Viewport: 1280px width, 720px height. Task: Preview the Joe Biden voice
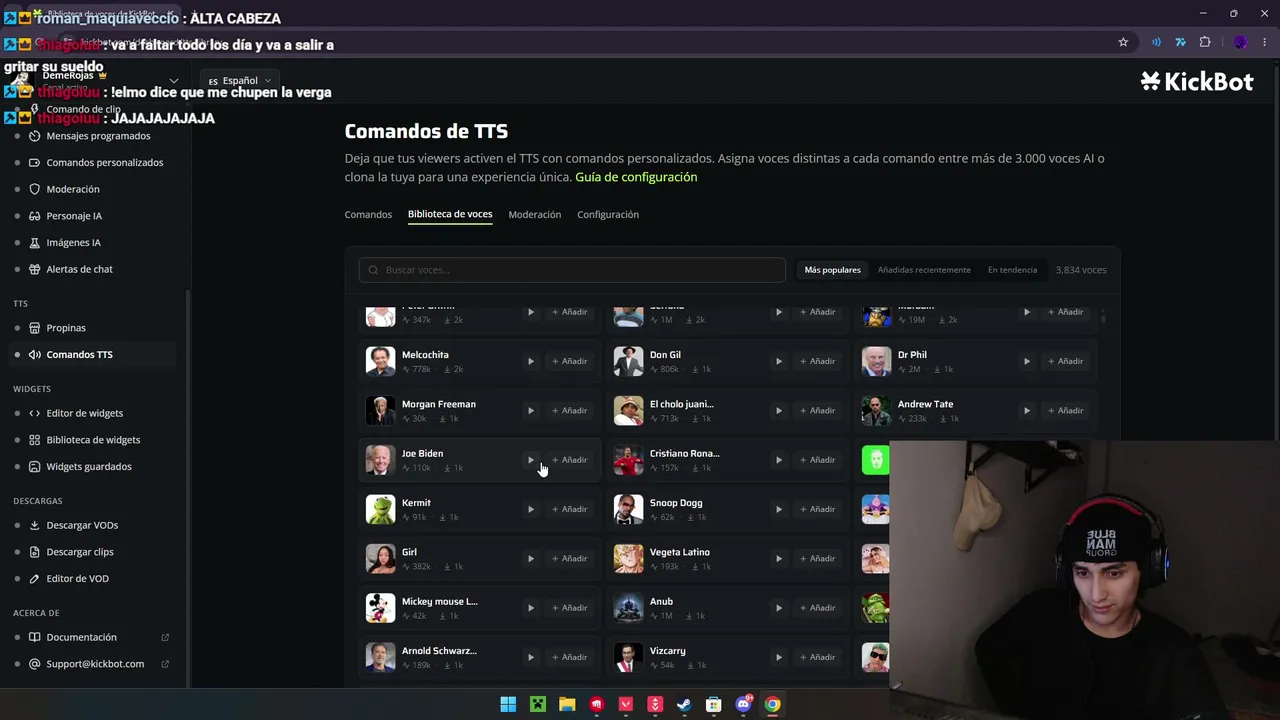[x=530, y=460]
